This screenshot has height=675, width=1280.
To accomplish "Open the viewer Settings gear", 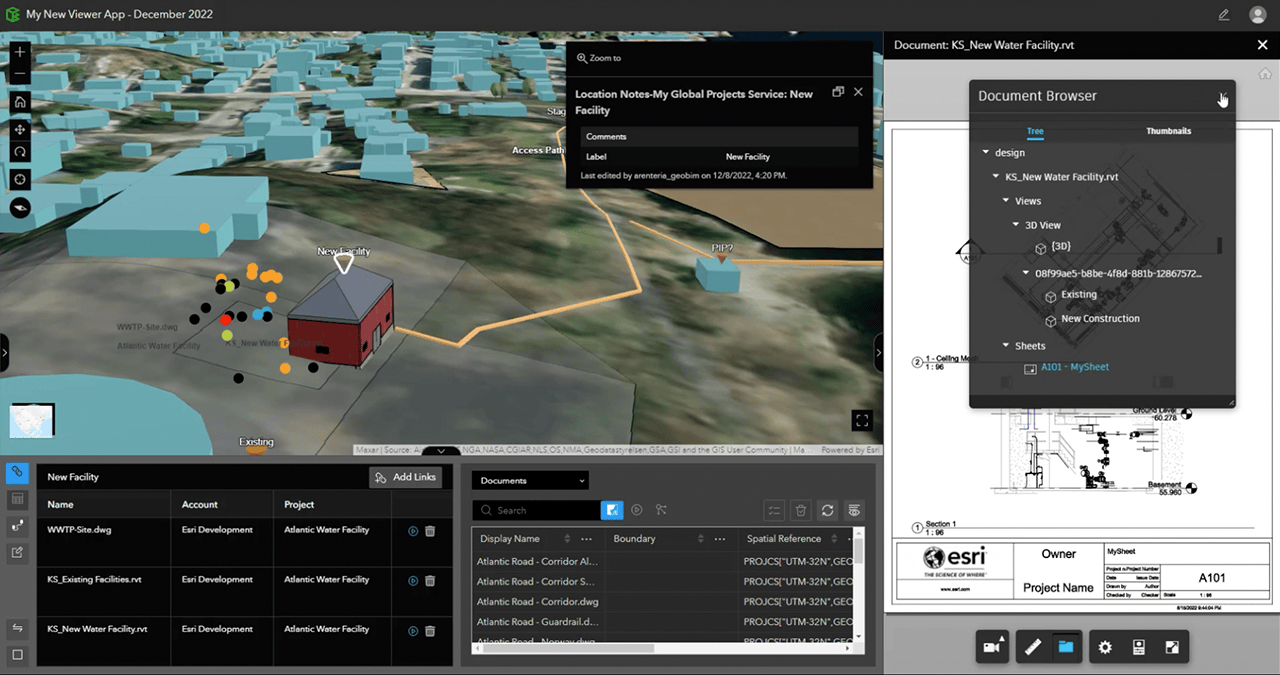I will tap(1105, 647).
